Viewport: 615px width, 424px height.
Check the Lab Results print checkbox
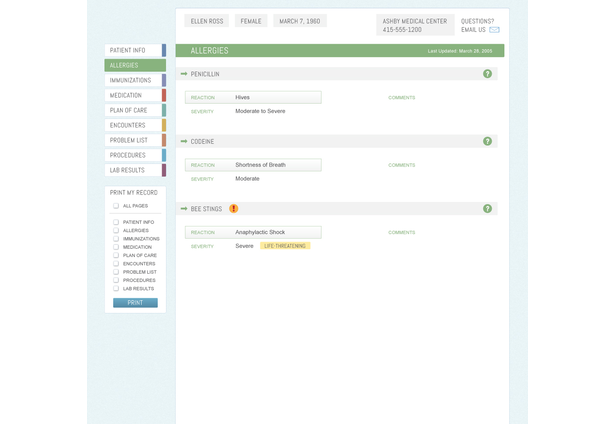click(116, 288)
